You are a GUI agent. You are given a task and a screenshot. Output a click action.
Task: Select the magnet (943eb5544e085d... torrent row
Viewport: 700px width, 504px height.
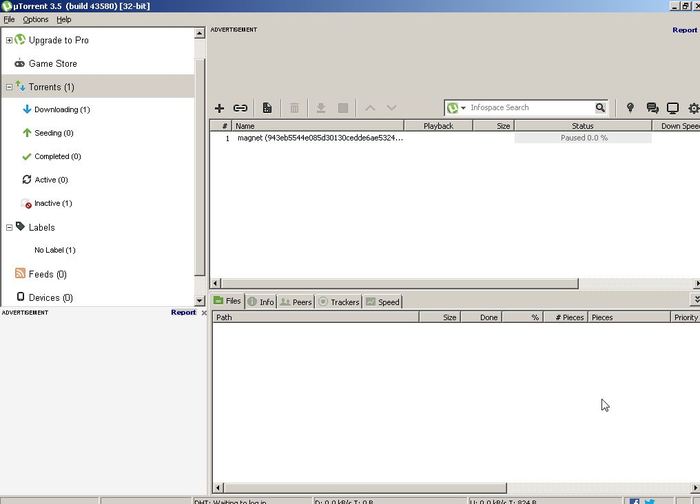[455, 138]
